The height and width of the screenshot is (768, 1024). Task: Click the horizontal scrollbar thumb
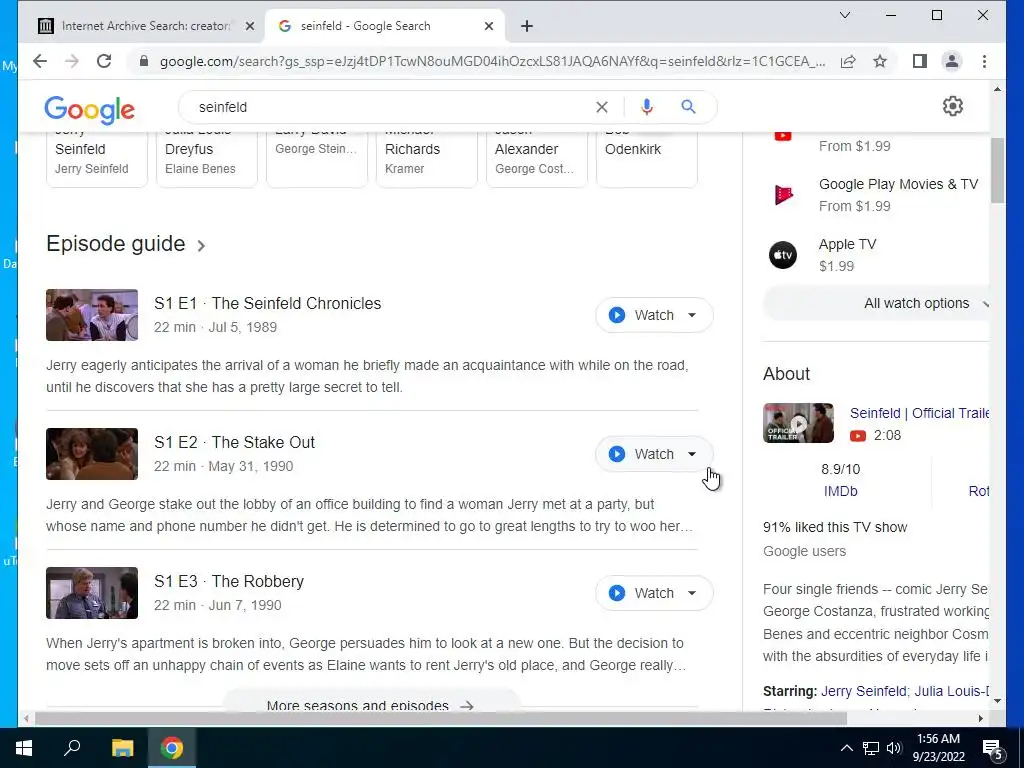point(441,718)
